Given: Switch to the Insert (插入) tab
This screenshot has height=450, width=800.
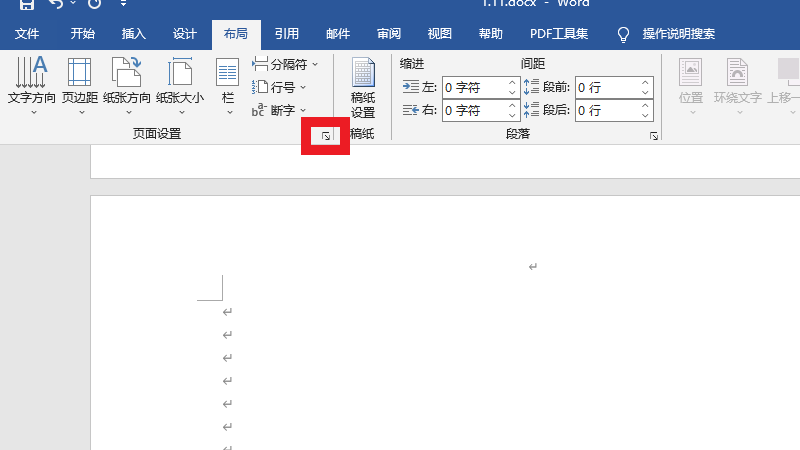Looking at the screenshot, I should (133, 34).
